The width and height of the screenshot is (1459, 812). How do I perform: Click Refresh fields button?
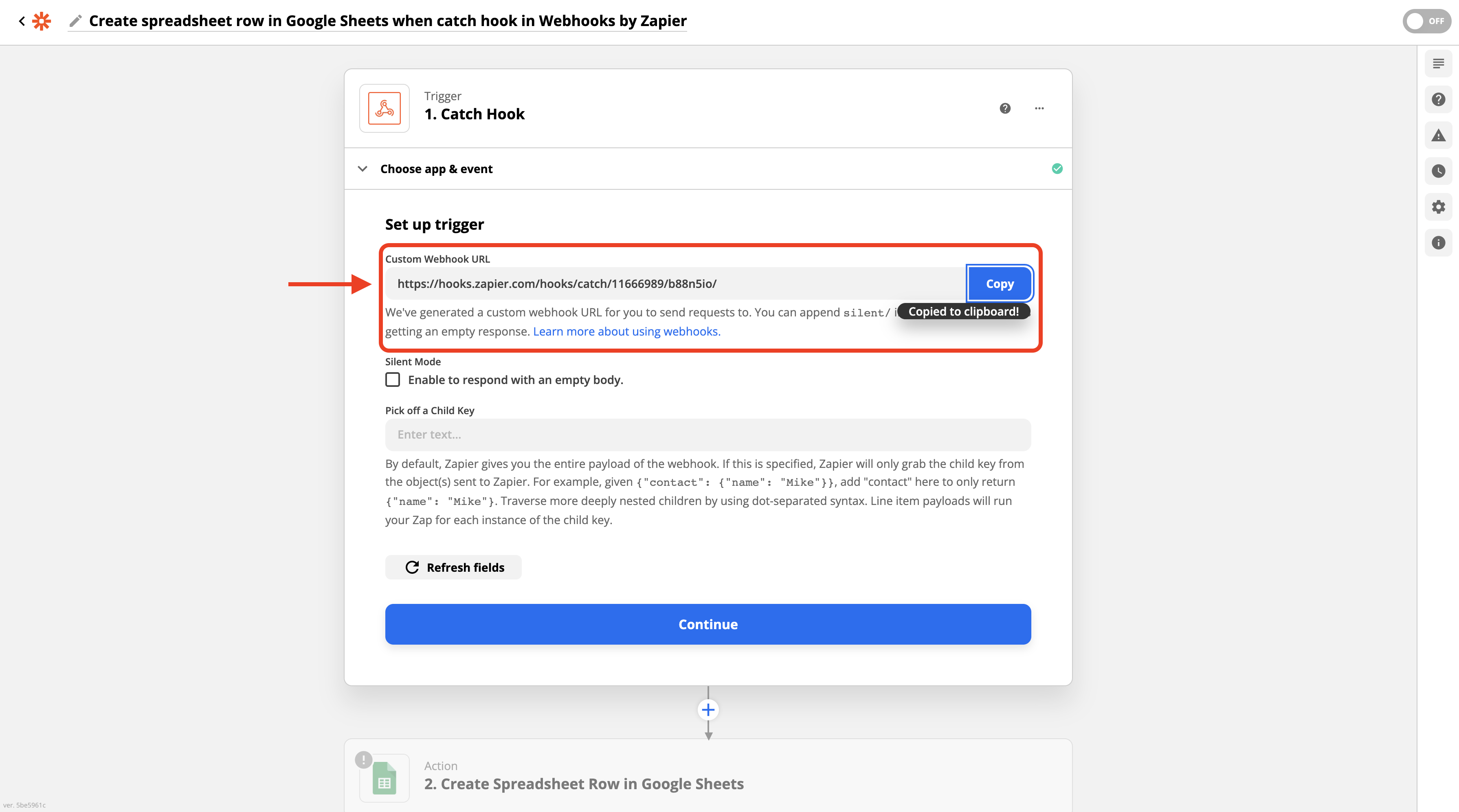(x=453, y=567)
